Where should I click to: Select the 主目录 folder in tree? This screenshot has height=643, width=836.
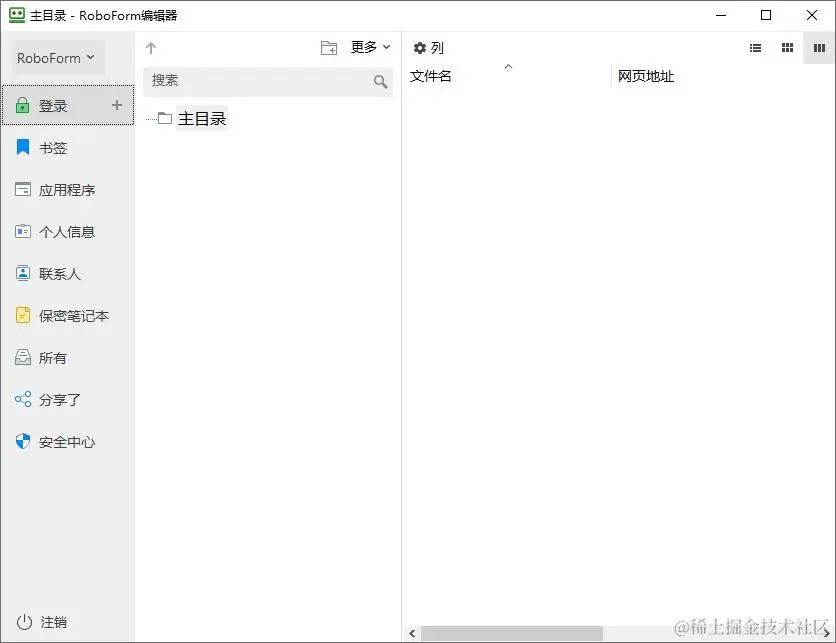click(202, 118)
